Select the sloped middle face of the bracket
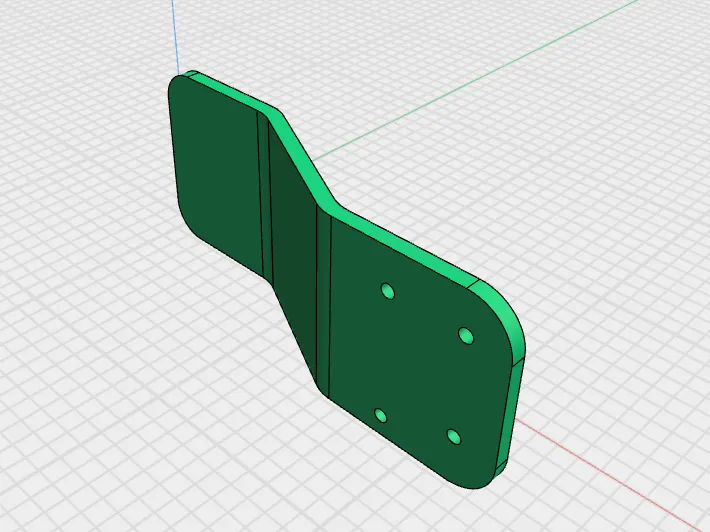Viewport: 710px width, 532px height. coord(293,254)
